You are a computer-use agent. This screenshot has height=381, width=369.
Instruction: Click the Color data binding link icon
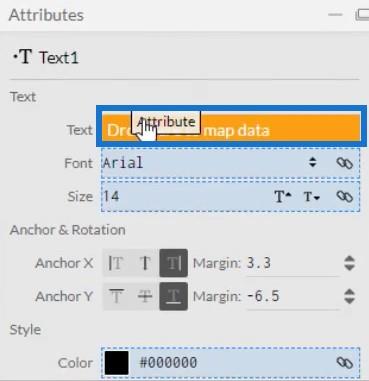pyautogui.click(x=344, y=363)
